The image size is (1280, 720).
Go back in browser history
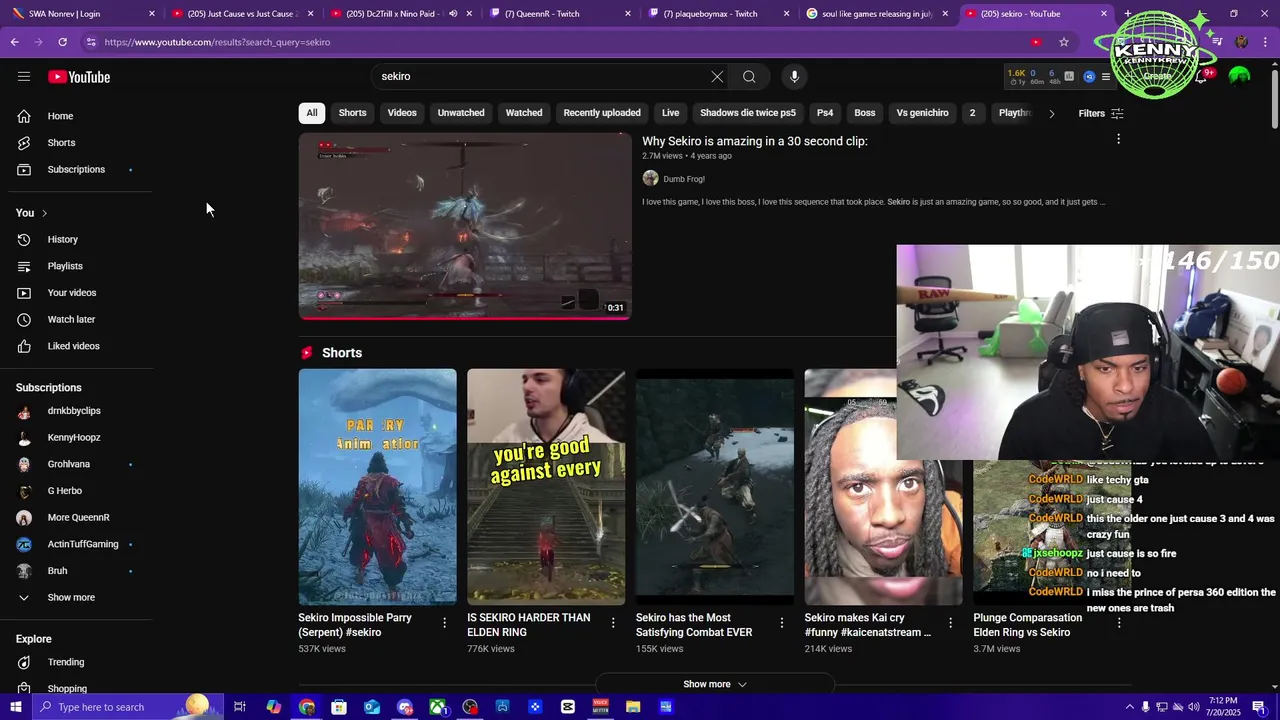click(14, 42)
